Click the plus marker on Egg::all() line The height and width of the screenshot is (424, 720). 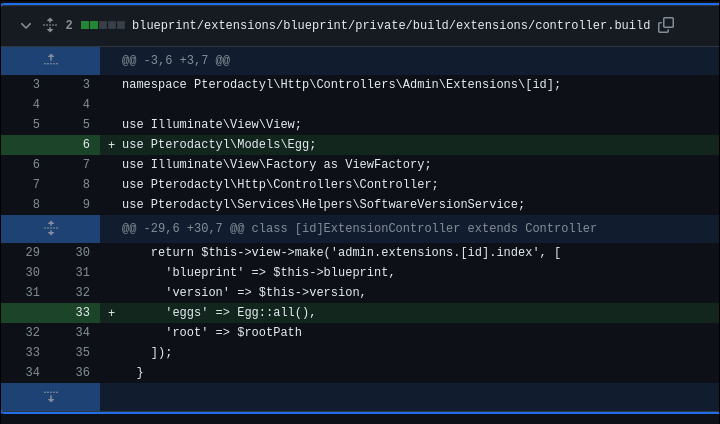[x=112, y=313]
